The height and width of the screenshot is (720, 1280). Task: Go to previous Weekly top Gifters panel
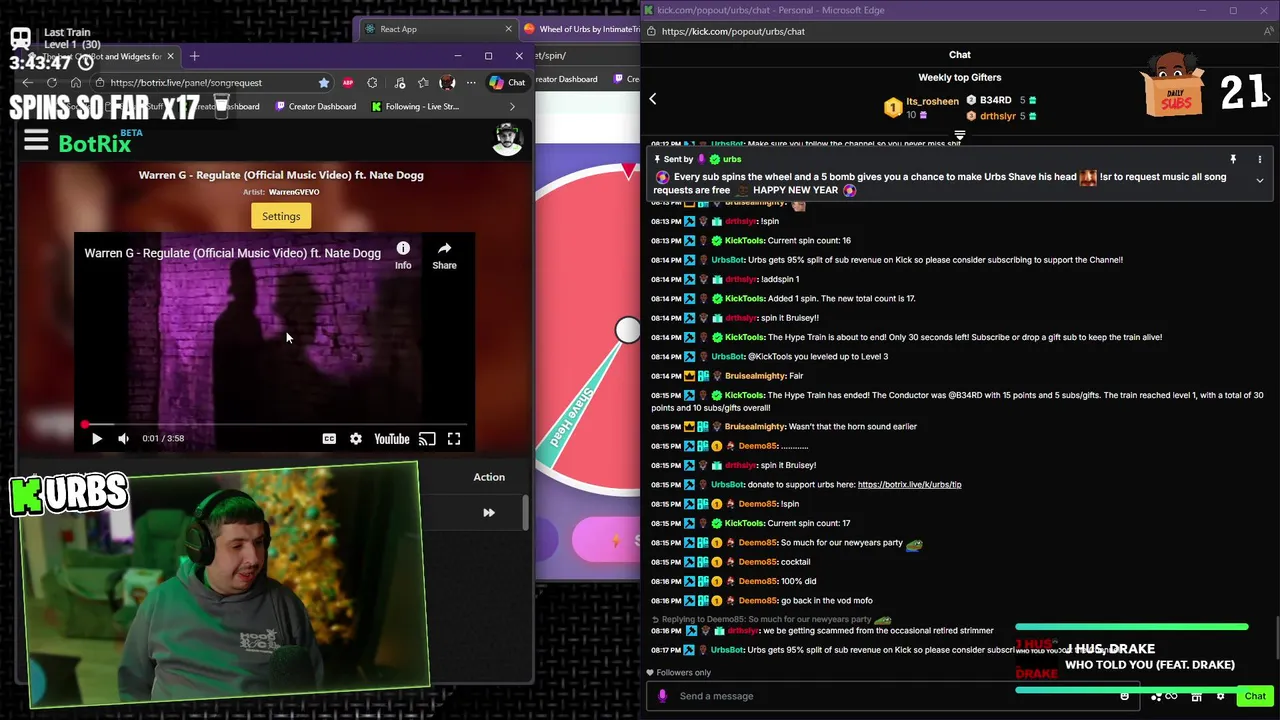[x=653, y=99]
